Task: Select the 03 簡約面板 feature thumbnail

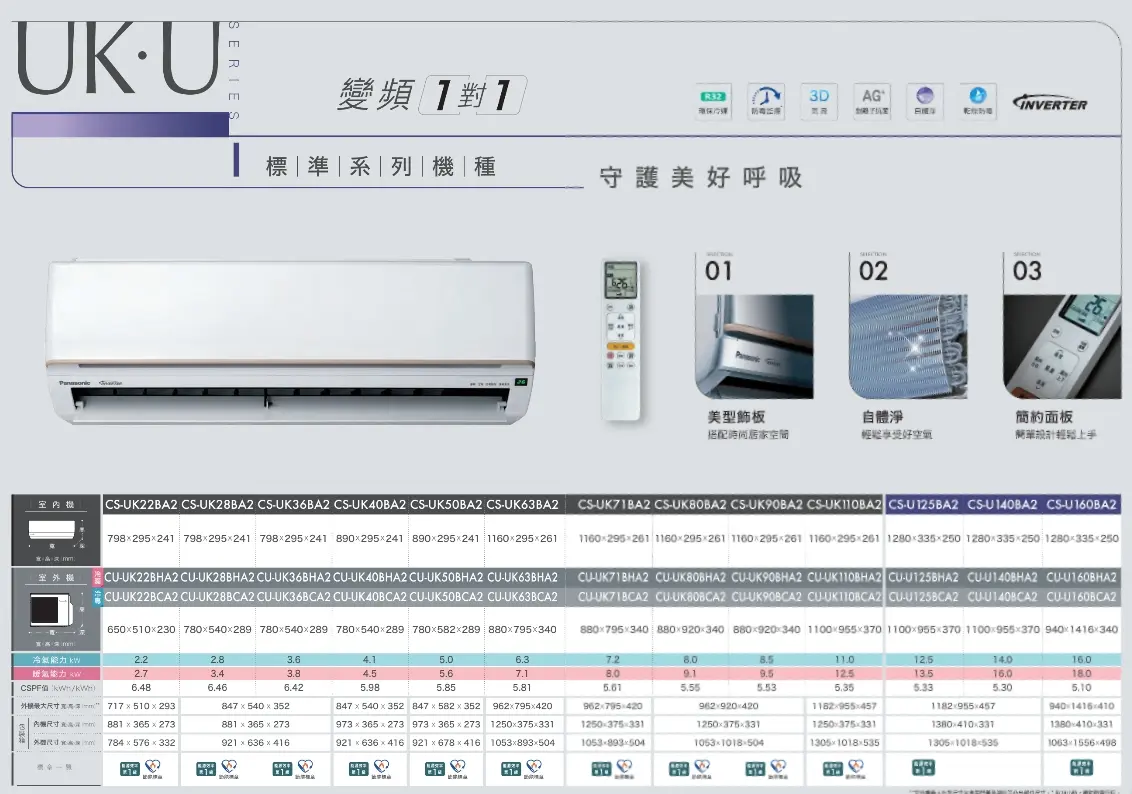Action: click(x=1060, y=346)
